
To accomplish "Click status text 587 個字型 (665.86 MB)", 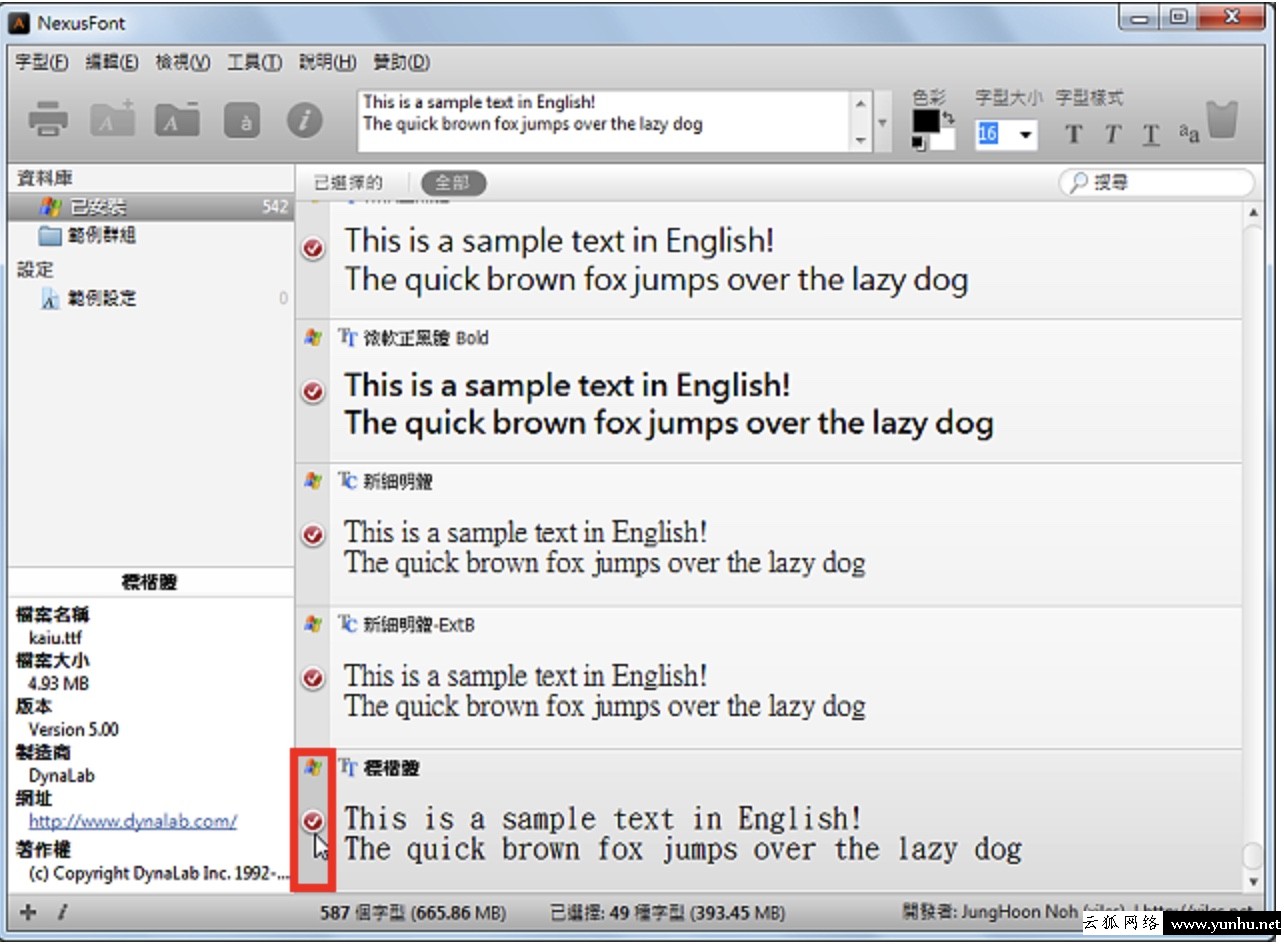I will coord(413,913).
